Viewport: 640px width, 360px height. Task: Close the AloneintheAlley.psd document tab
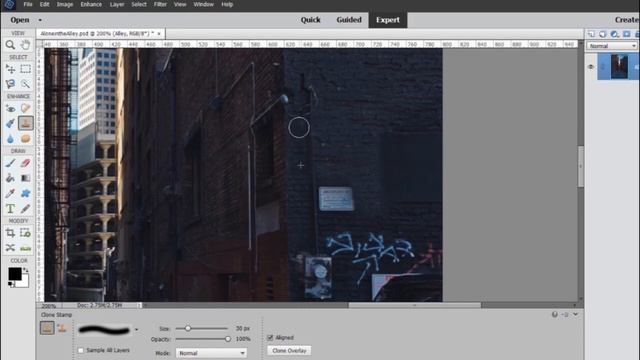click(159, 33)
